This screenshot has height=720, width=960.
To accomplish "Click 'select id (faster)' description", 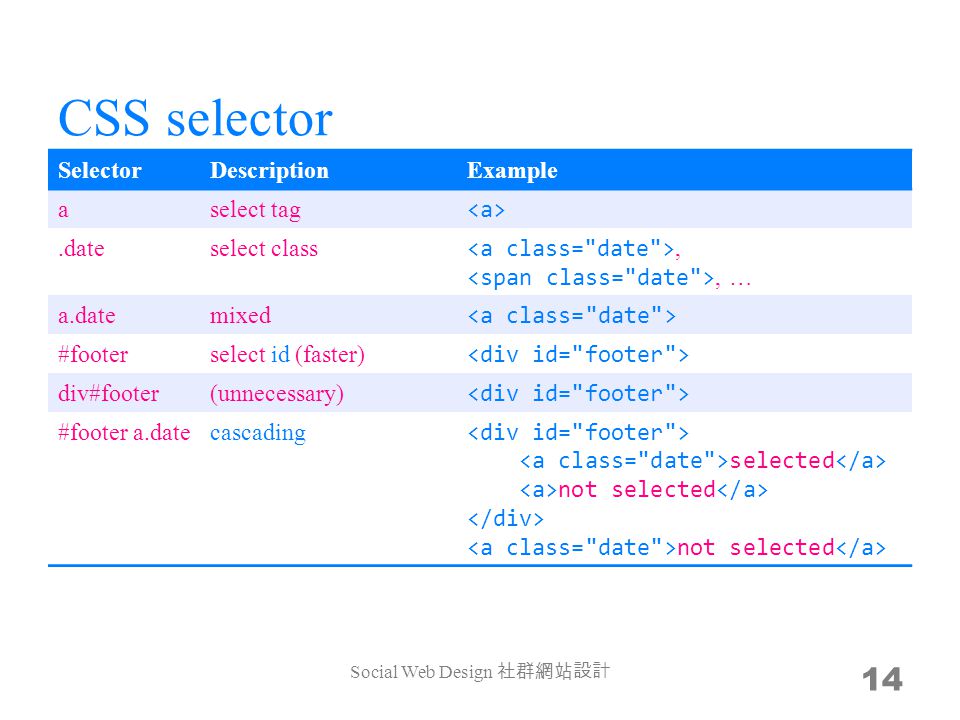I will point(287,355).
